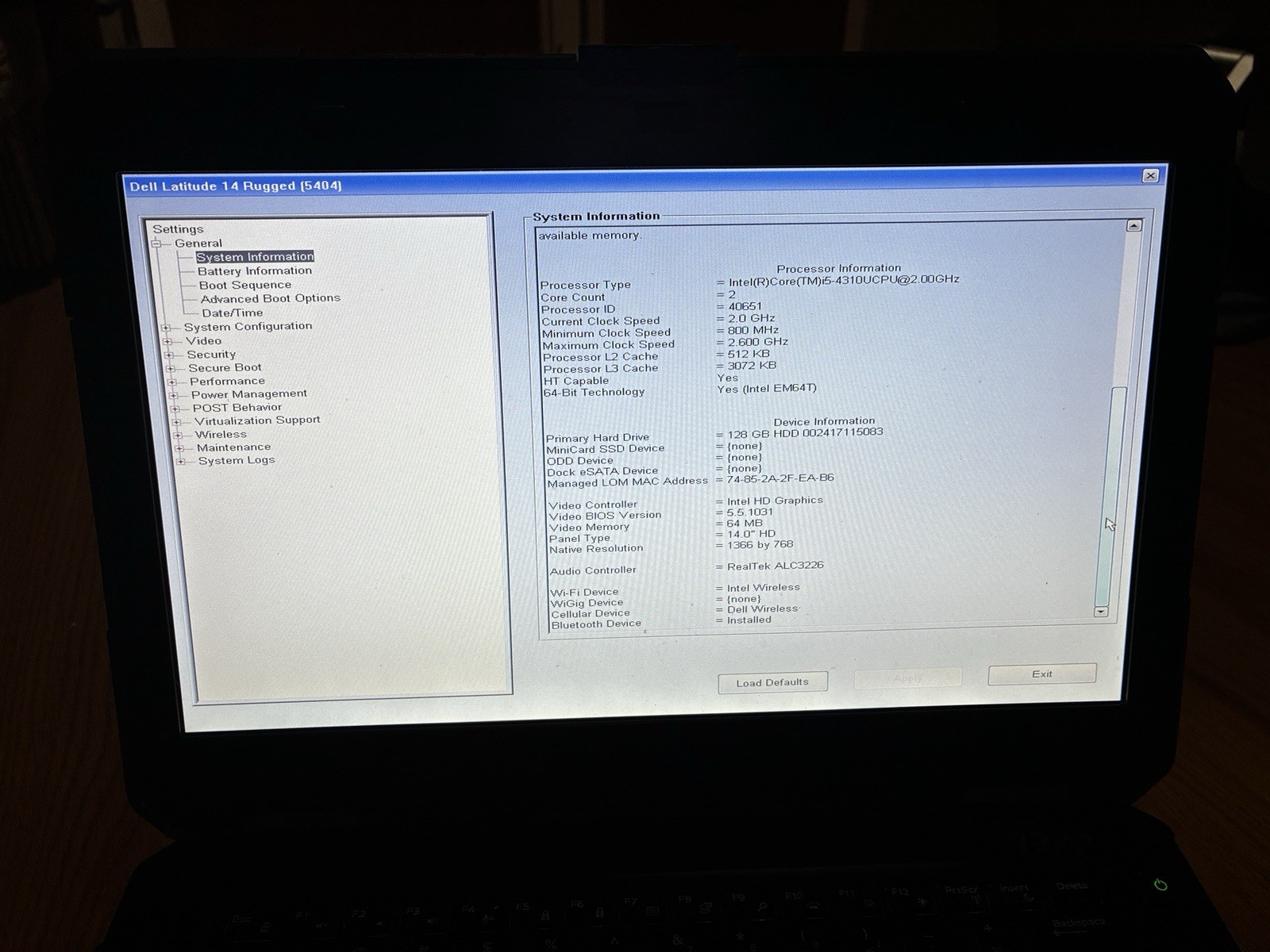Click the Wi-Fi Device Intel Wireless value

(764, 588)
